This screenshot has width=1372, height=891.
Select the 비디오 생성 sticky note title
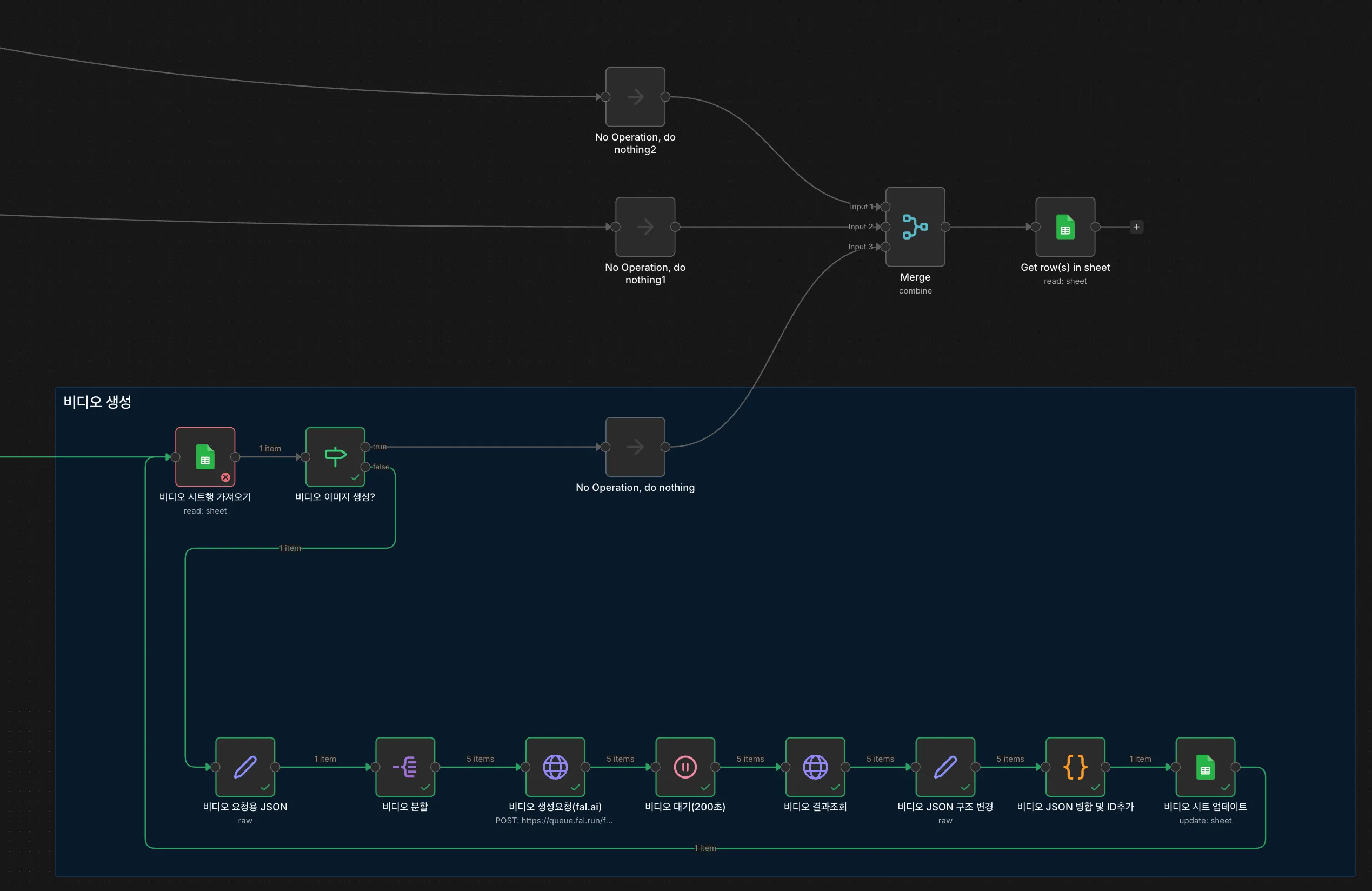point(97,402)
